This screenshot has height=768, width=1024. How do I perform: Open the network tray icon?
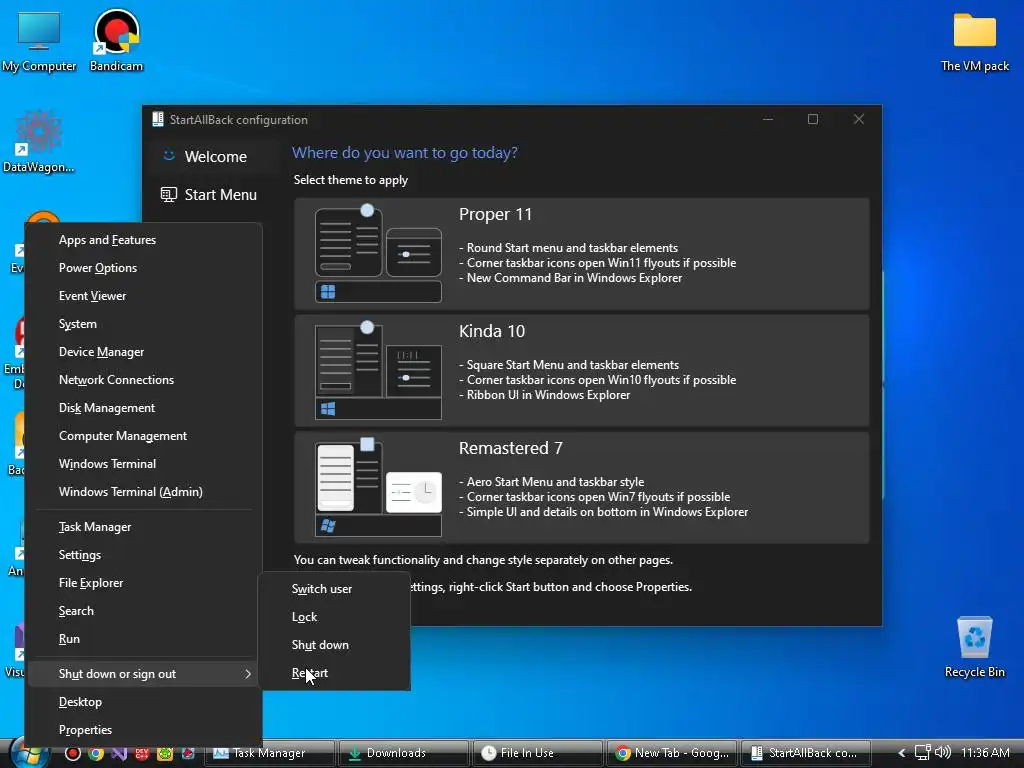click(x=922, y=753)
